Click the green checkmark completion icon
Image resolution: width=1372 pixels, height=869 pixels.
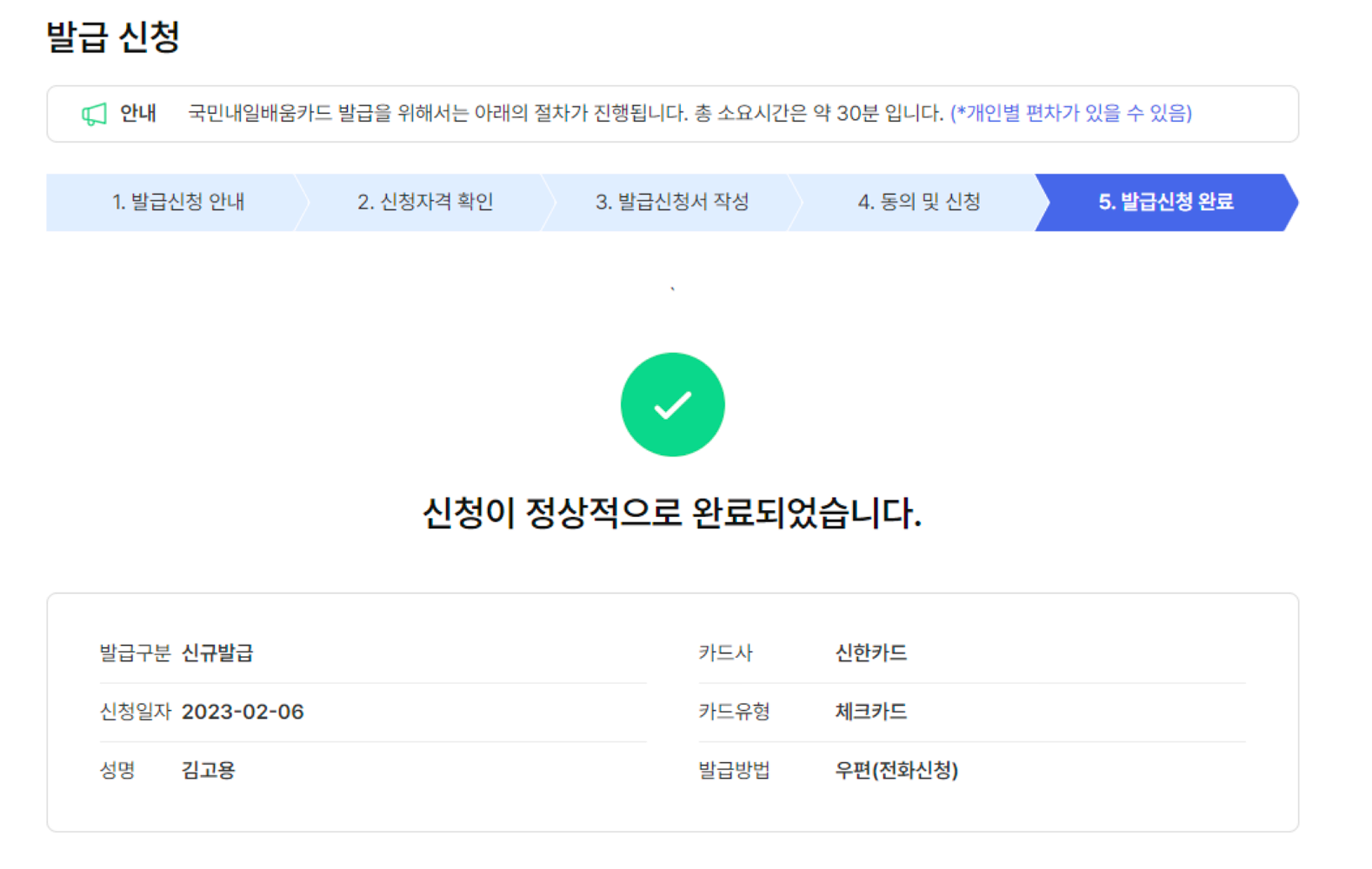(672, 404)
